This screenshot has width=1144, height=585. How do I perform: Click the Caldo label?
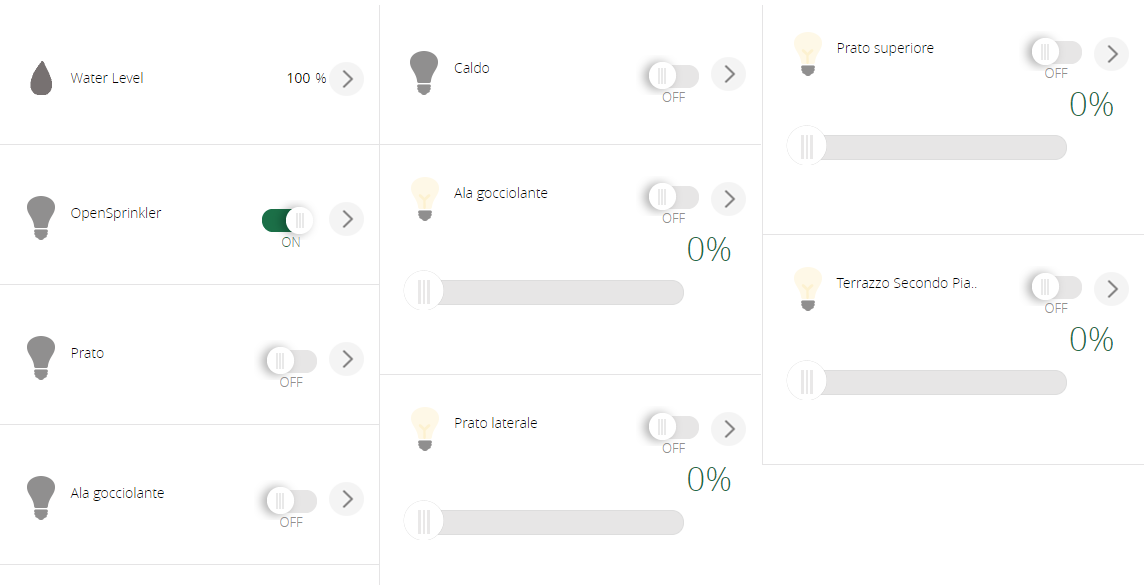[x=471, y=68]
